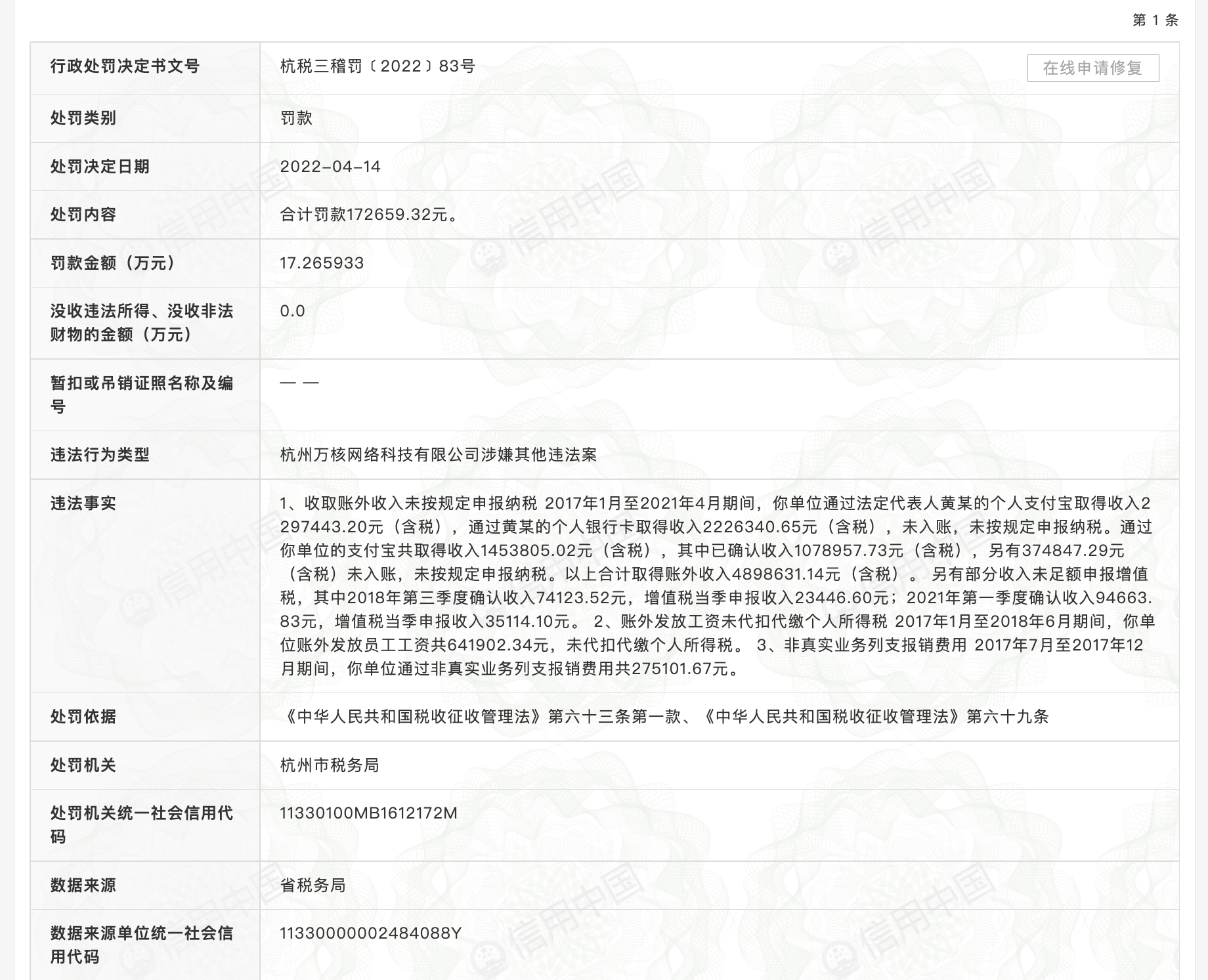Click the 处罚内容 label
Viewport: 1208px width, 980px height.
(83, 215)
